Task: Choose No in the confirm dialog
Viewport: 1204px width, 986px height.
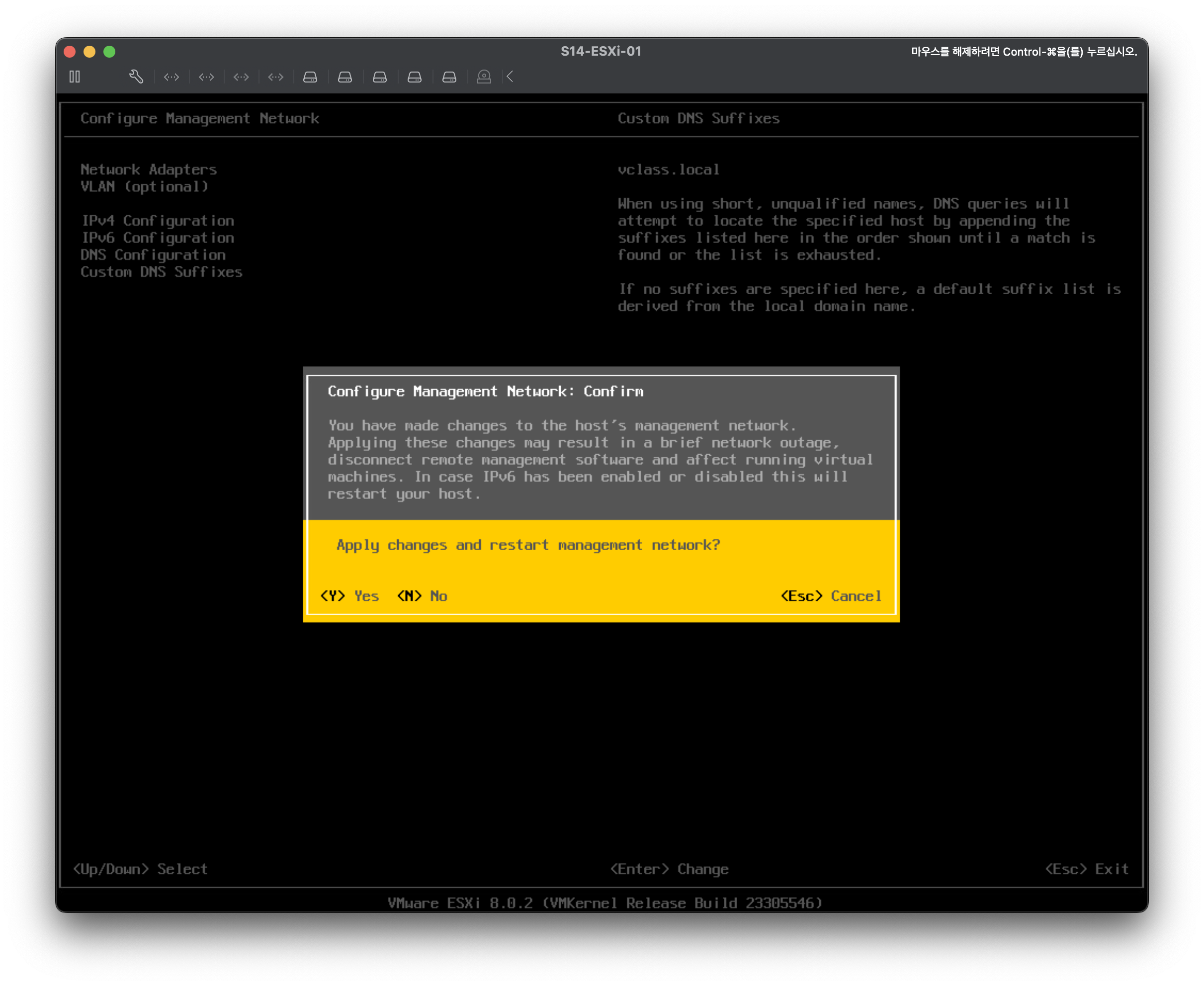Action: click(422, 596)
